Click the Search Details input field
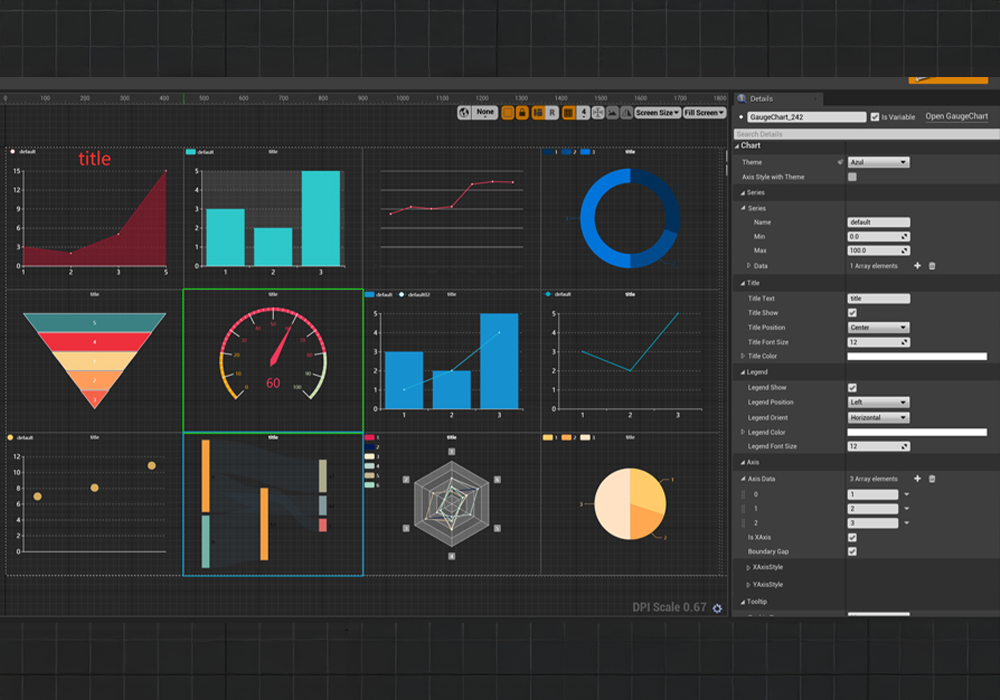Screen dimensions: 1000x700 tap(860, 134)
